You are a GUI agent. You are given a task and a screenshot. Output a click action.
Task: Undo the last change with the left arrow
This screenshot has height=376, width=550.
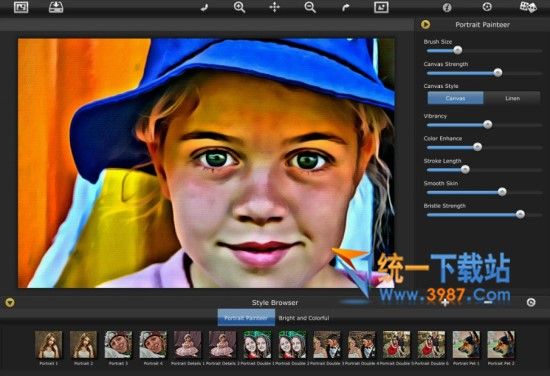click(x=204, y=8)
